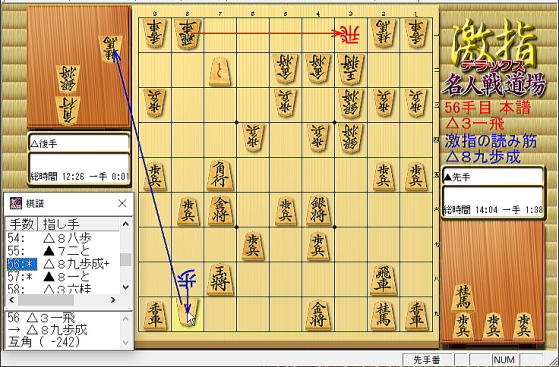Click the bishop piece on the fifth row
This screenshot has height=367, width=559.
220,175
